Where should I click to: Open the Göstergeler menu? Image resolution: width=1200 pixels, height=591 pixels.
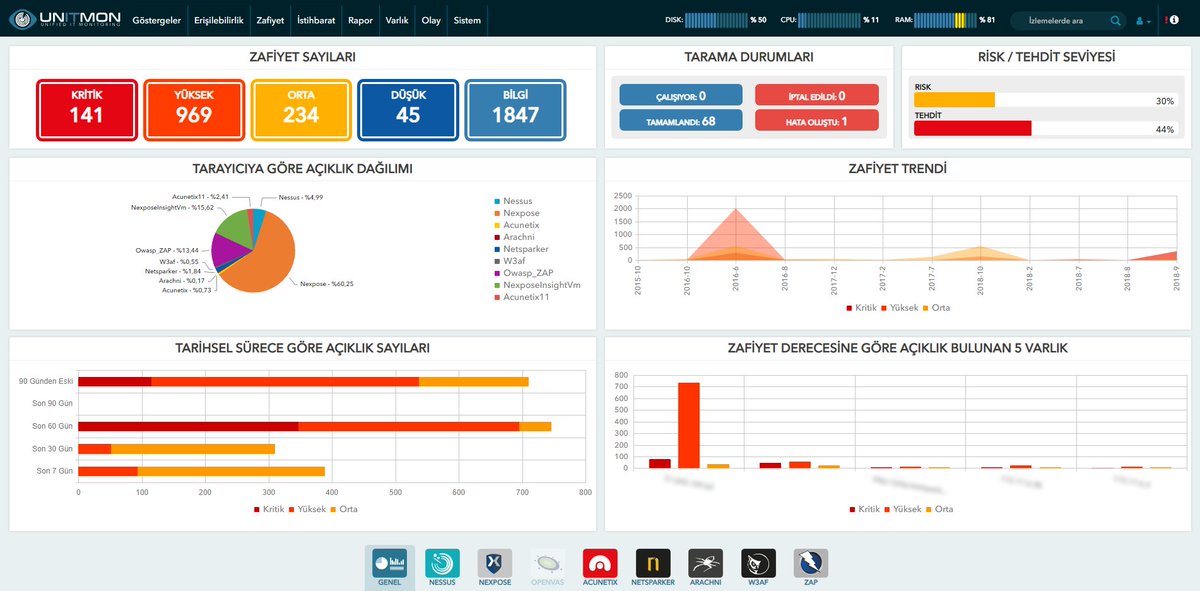(156, 20)
